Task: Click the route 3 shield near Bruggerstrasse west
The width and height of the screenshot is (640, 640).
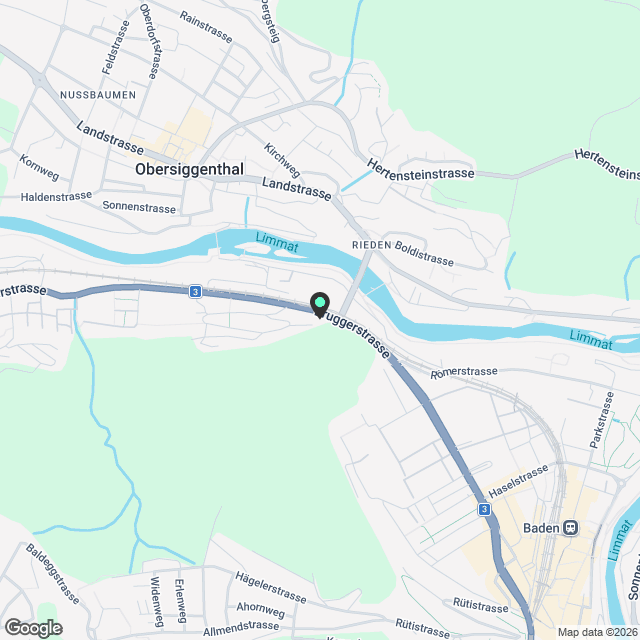Action: (x=196, y=292)
